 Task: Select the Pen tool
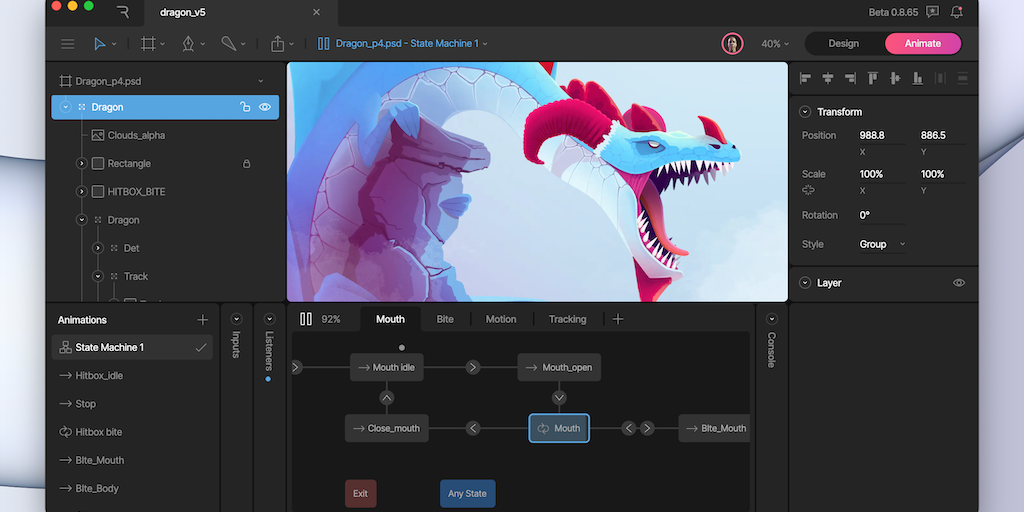188,44
